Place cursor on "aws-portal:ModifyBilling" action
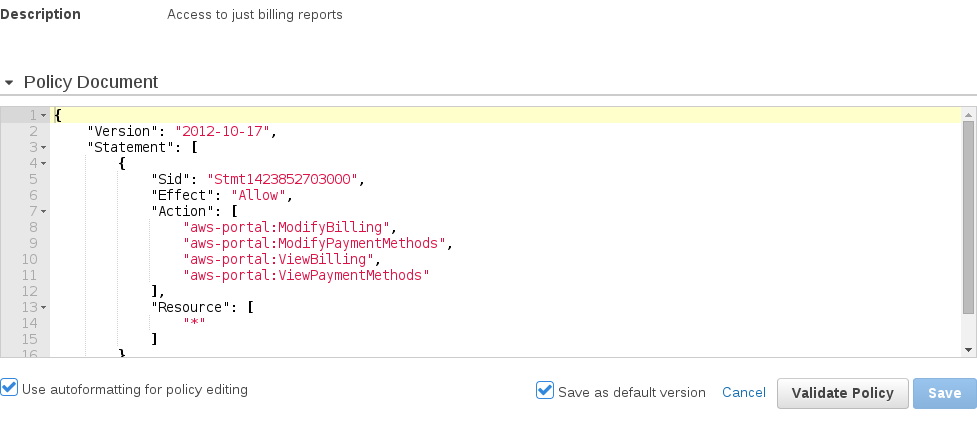 (x=290, y=227)
